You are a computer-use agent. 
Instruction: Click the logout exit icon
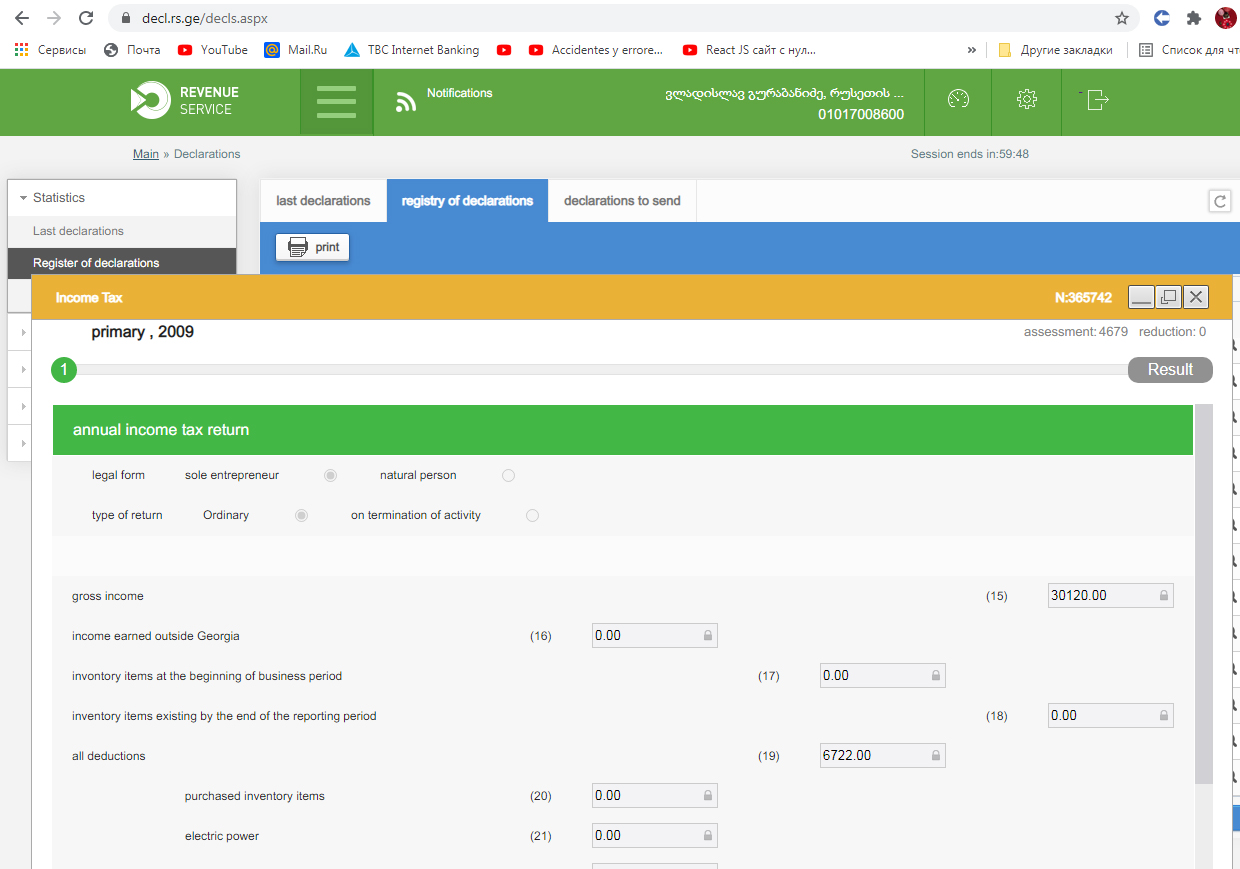point(1097,100)
